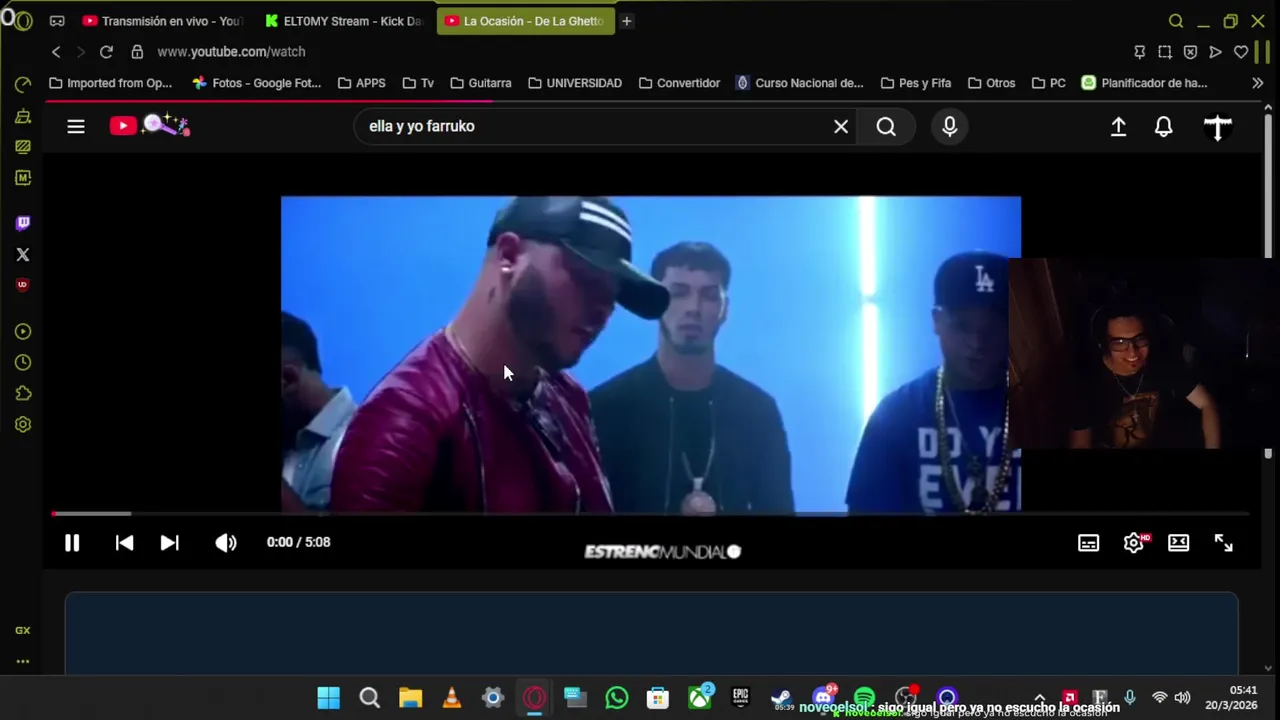The image size is (1280, 720).
Task: Click the video frame area
Action: point(651,354)
